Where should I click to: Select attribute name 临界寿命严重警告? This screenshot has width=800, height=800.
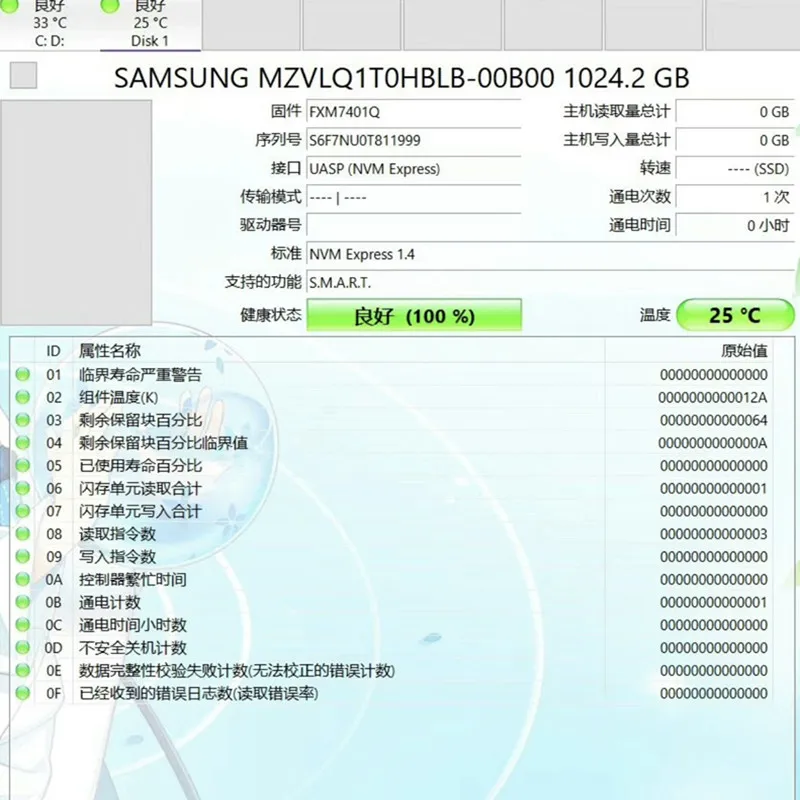pos(140,374)
